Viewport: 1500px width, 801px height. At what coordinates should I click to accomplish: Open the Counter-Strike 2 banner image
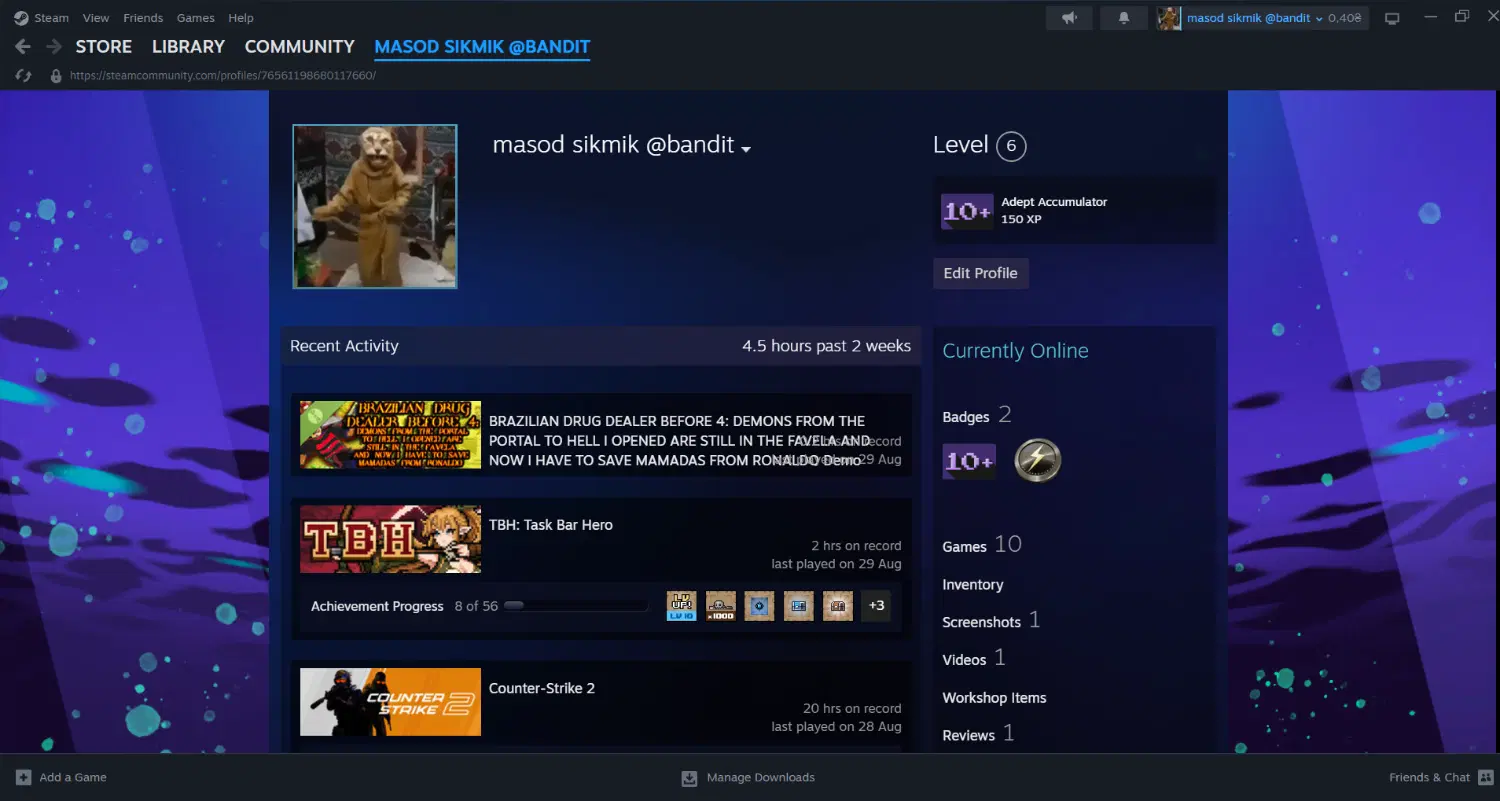click(x=390, y=702)
